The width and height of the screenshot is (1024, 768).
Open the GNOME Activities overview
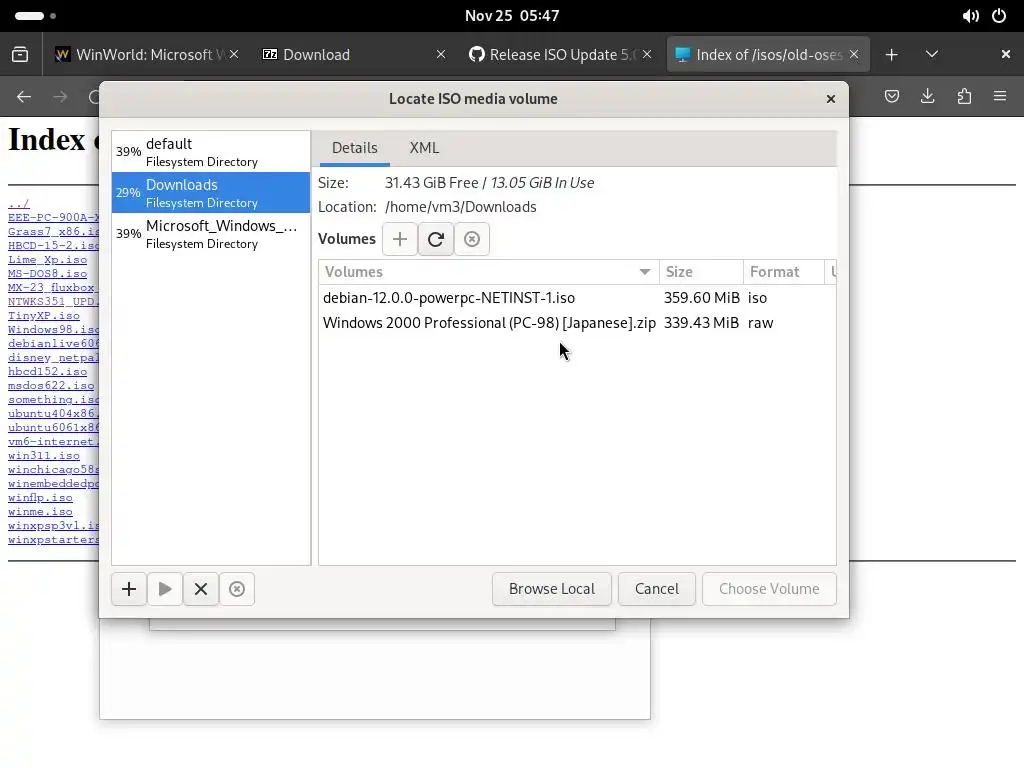click(x=35, y=16)
